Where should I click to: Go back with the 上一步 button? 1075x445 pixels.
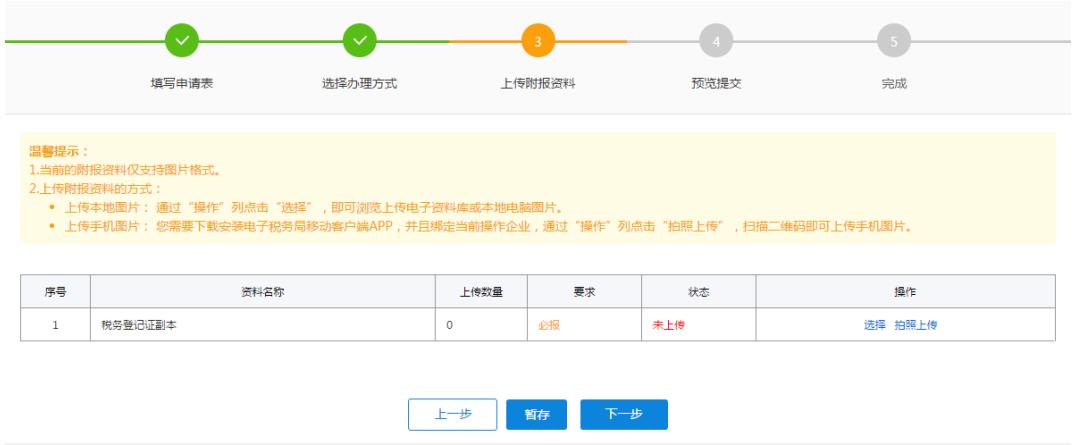pos(452,413)
